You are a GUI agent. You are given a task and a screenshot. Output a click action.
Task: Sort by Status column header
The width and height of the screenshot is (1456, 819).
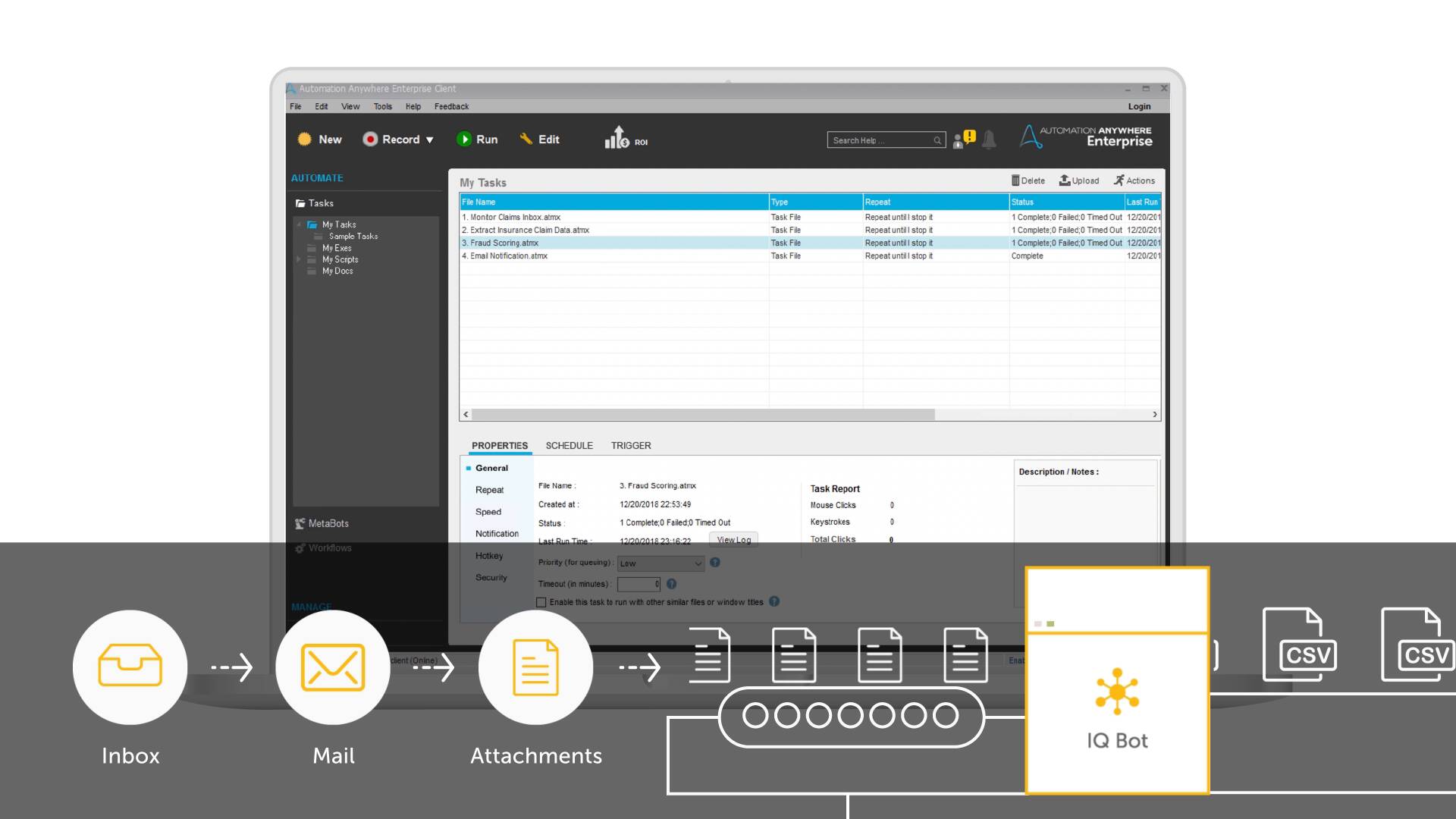pyautogui.click(x=1067, y=202)
